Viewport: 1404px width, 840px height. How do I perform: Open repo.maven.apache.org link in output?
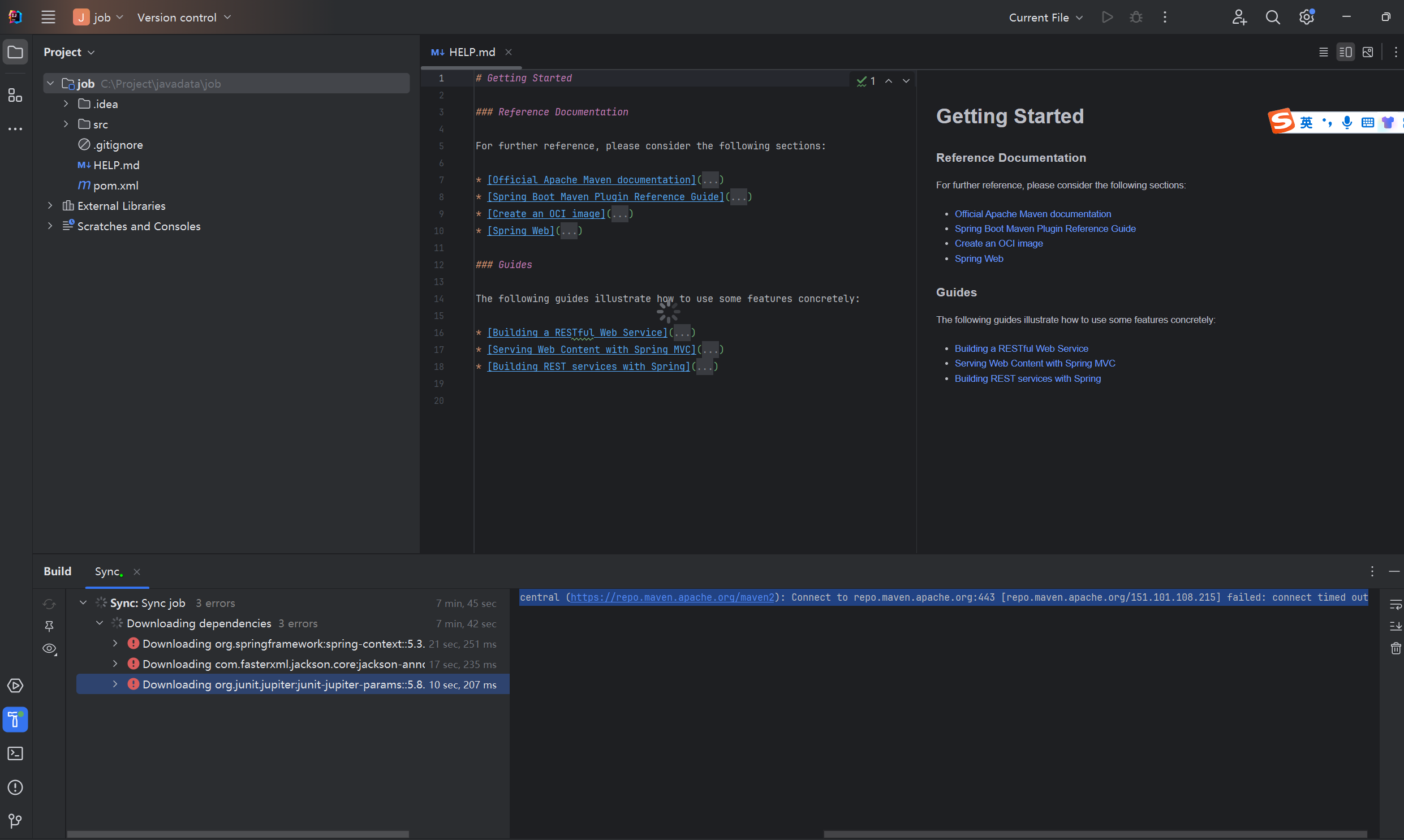(671, 598)
